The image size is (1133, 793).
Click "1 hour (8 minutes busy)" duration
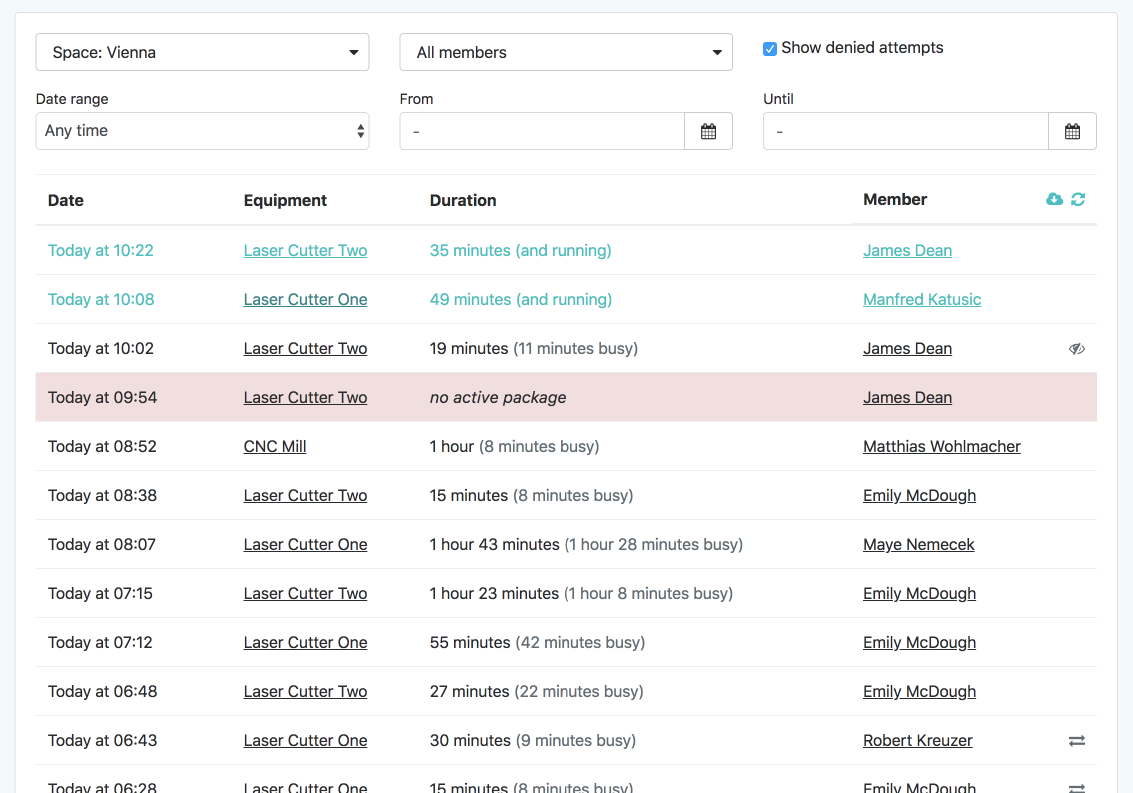click(514, 447)
